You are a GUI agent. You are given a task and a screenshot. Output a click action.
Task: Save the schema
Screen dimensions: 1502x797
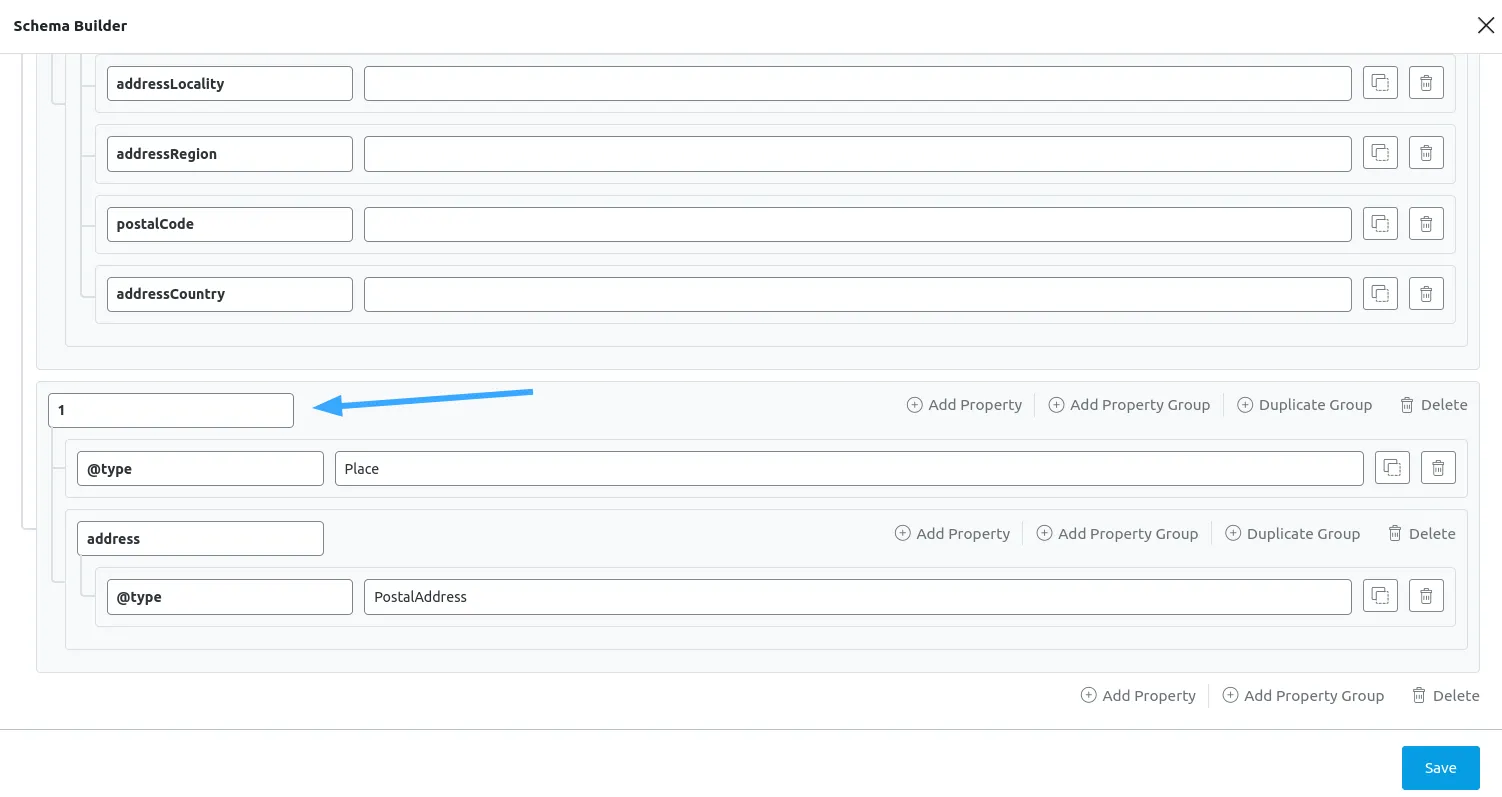[x=1440, y=768]
